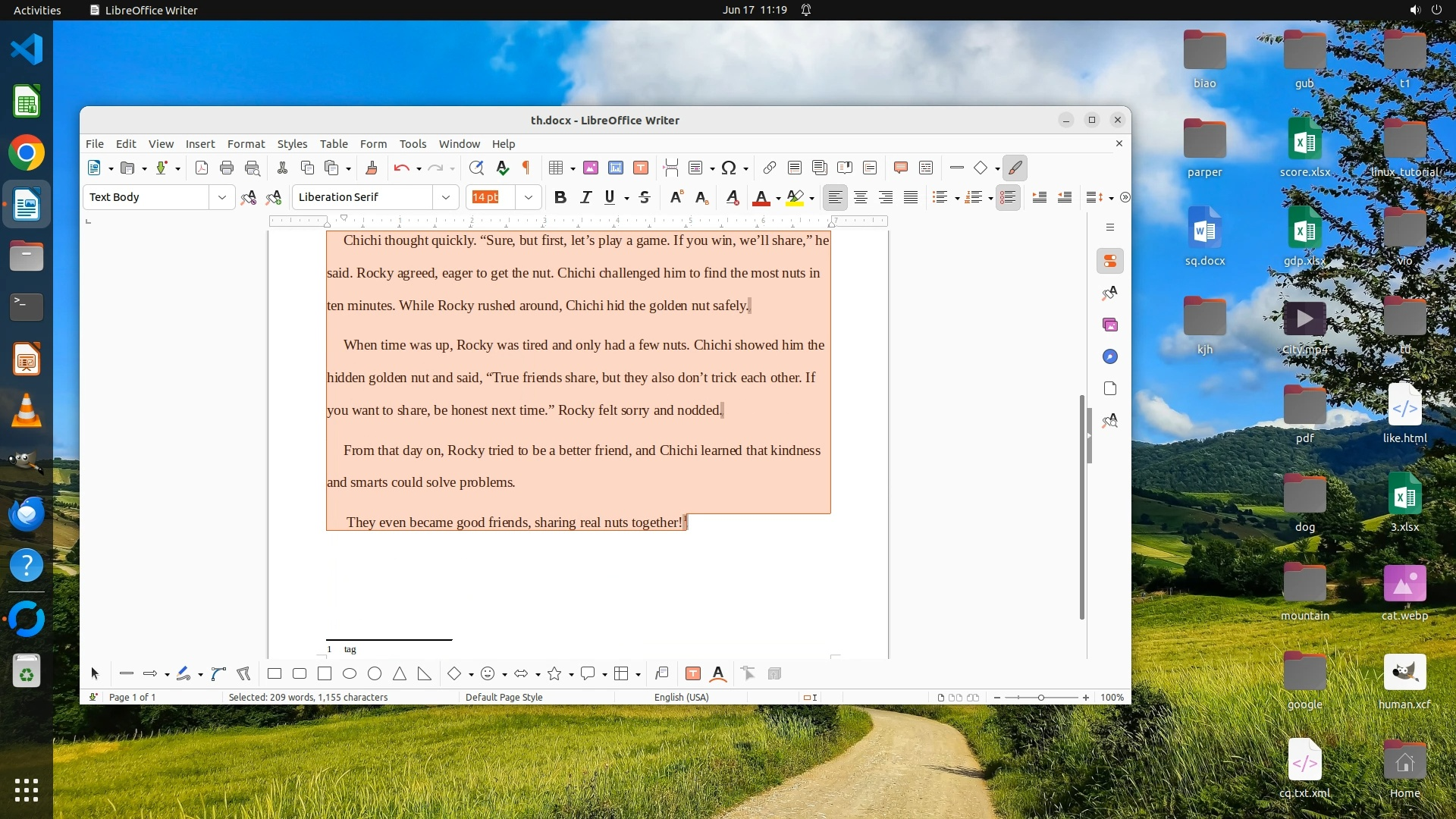Toggle Formatting Marks pilcrow button
The image size is (1456, 819).
(x=526, y=168)
